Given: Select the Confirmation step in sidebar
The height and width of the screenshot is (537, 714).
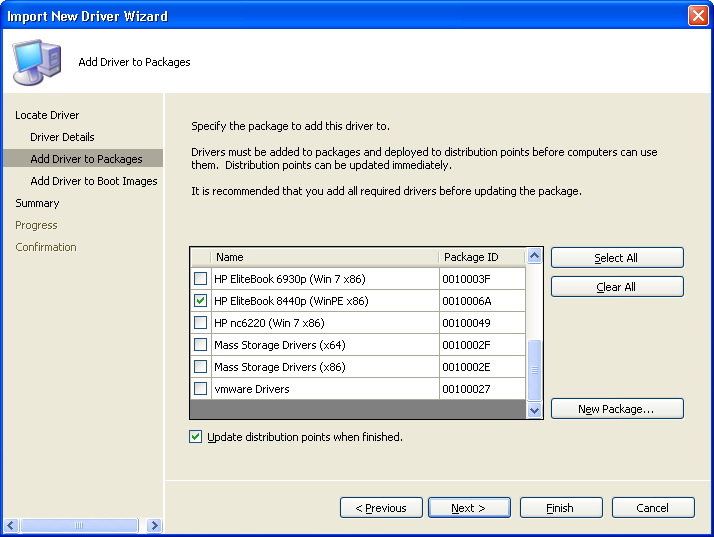Looking at the screenshot, I should tap(46, 247).
